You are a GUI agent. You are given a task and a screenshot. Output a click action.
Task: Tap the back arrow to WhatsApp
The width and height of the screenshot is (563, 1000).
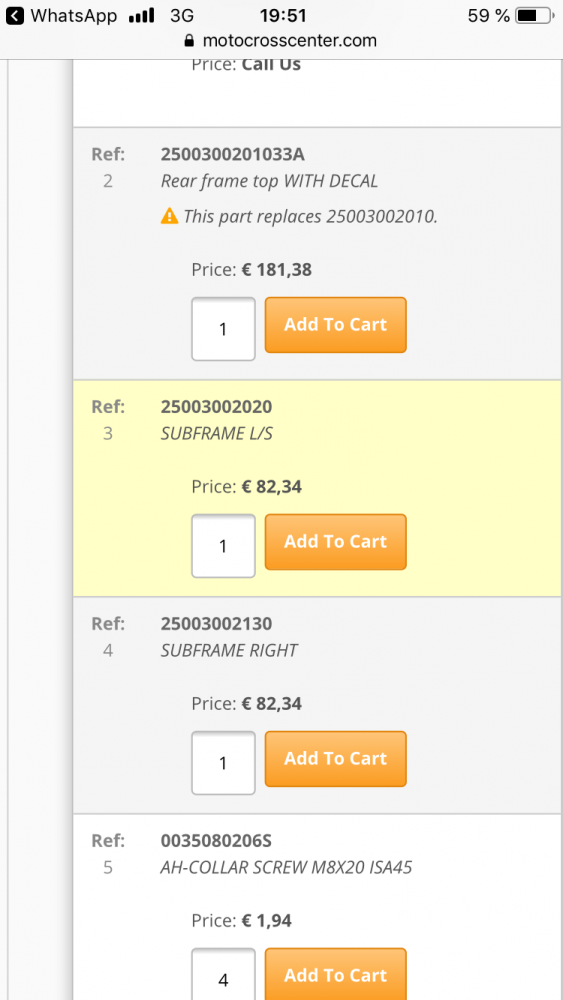coord(15,15)
